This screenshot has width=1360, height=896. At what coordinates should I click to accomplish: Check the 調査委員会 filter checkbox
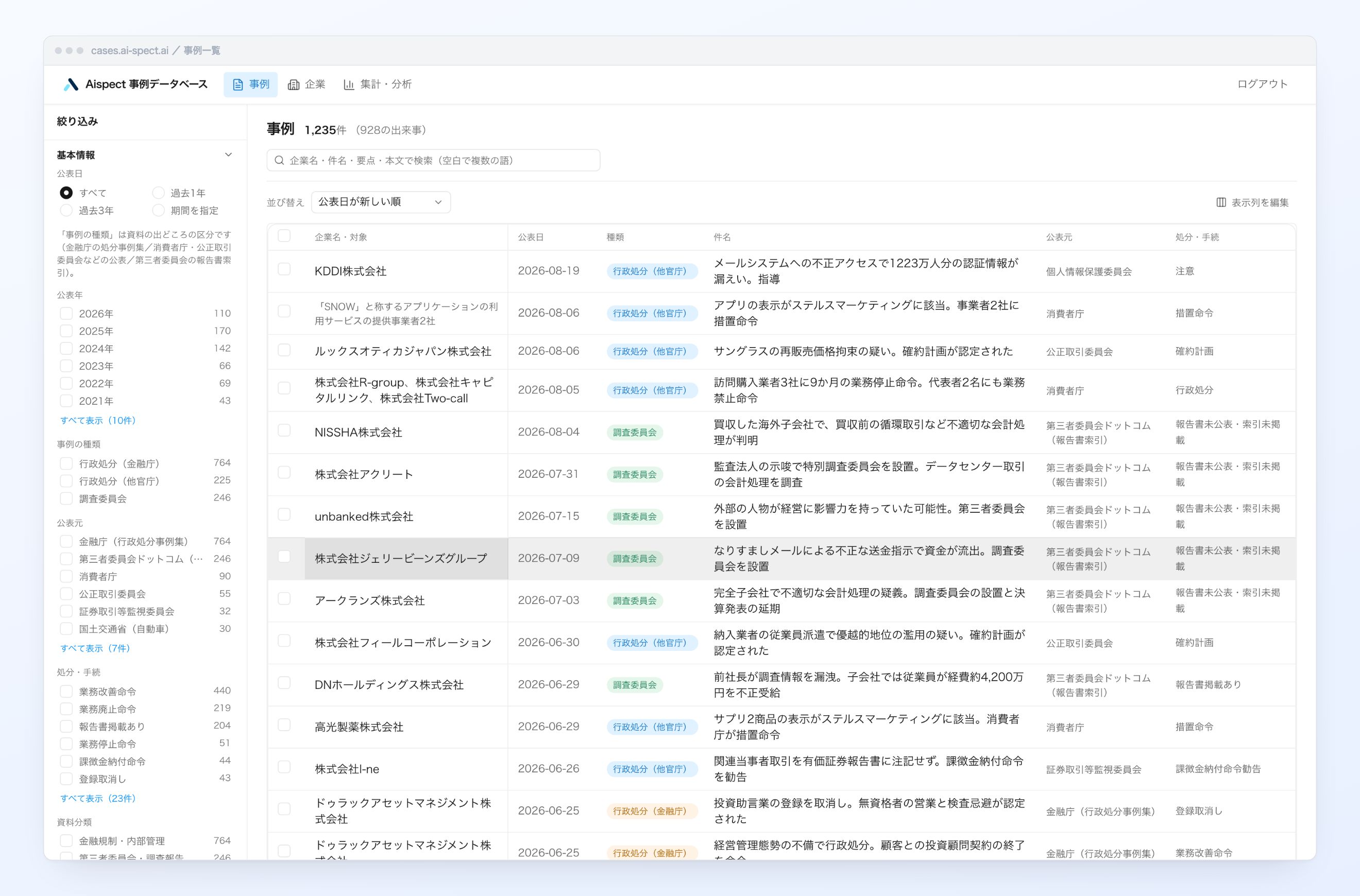pyautogui.click(x=66, y=498)
